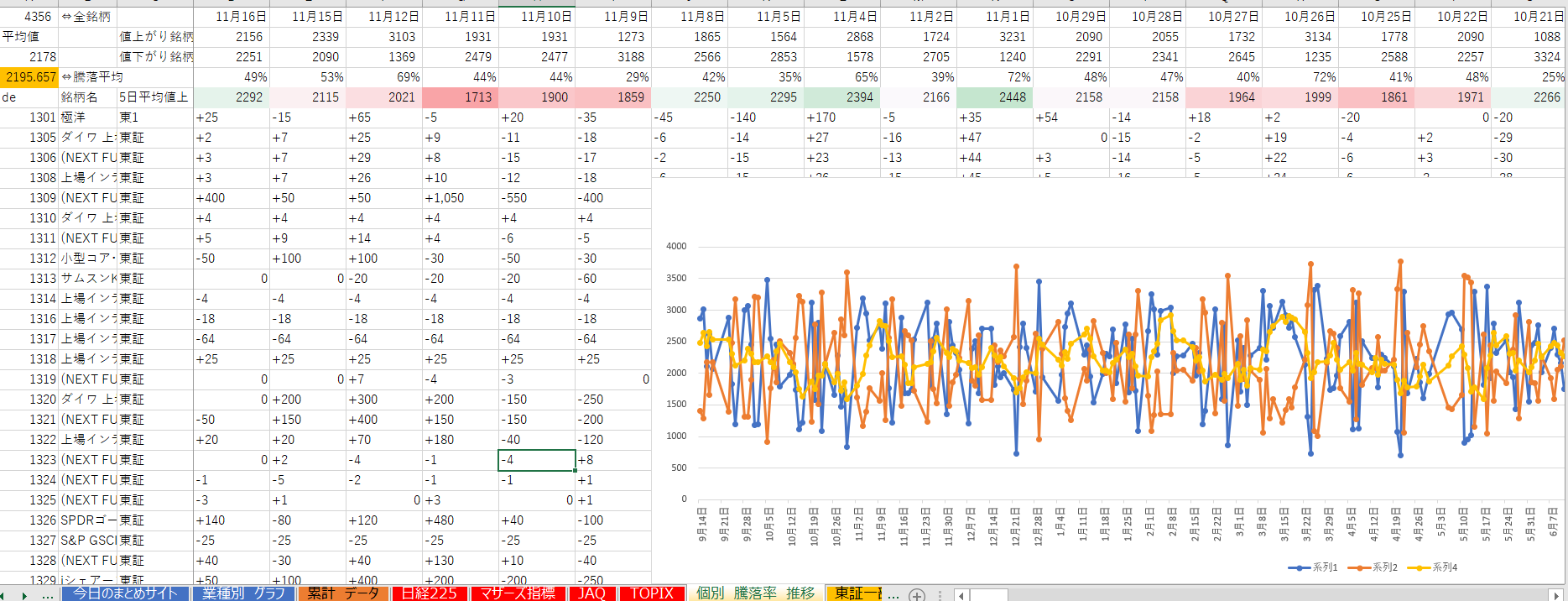This screenshot has width=1568, height=601.
Task: Click the red-shaded cell with value 1713
Action: pos(461,97)
